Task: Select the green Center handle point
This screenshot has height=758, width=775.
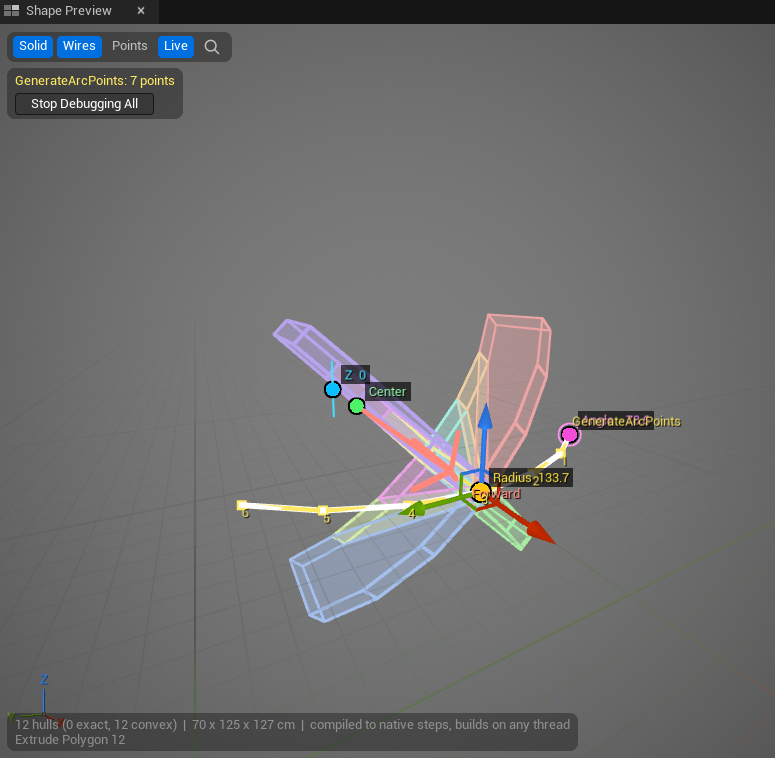Action: [356, 406]
